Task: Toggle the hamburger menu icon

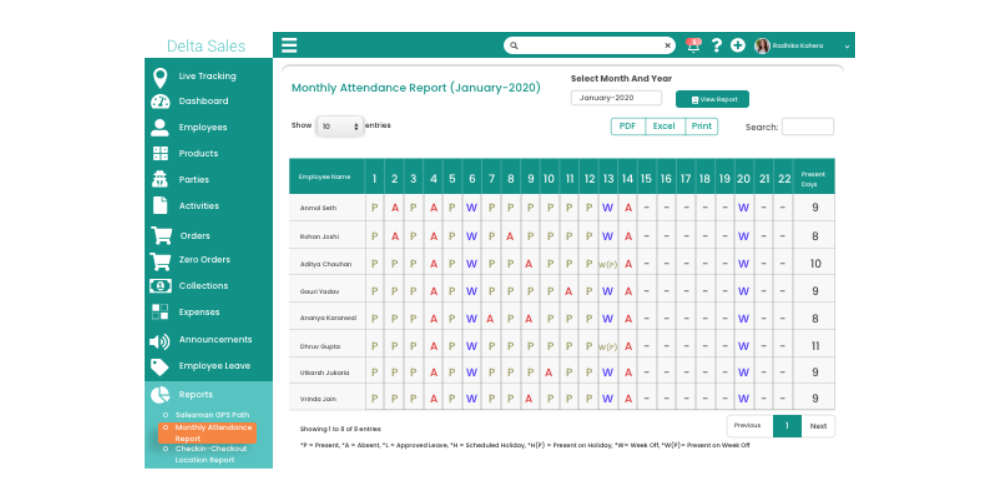Action: pos(290,45)
